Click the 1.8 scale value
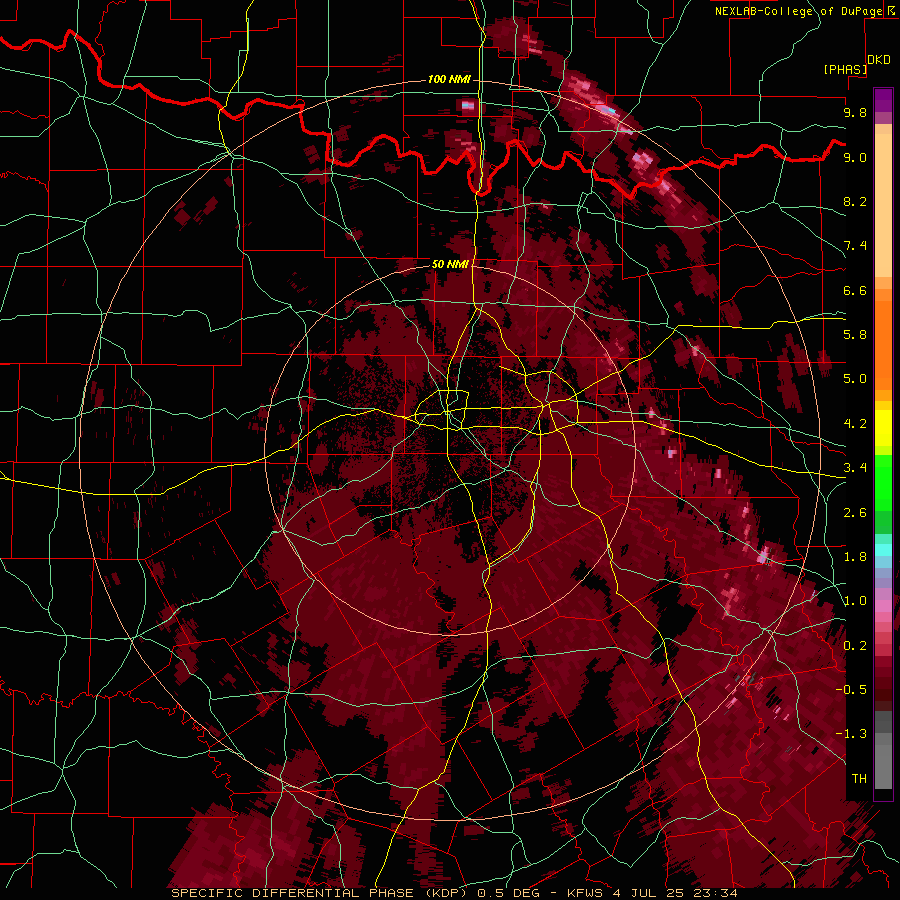Viewport: 900px width, 900px height. click(855, 557)
